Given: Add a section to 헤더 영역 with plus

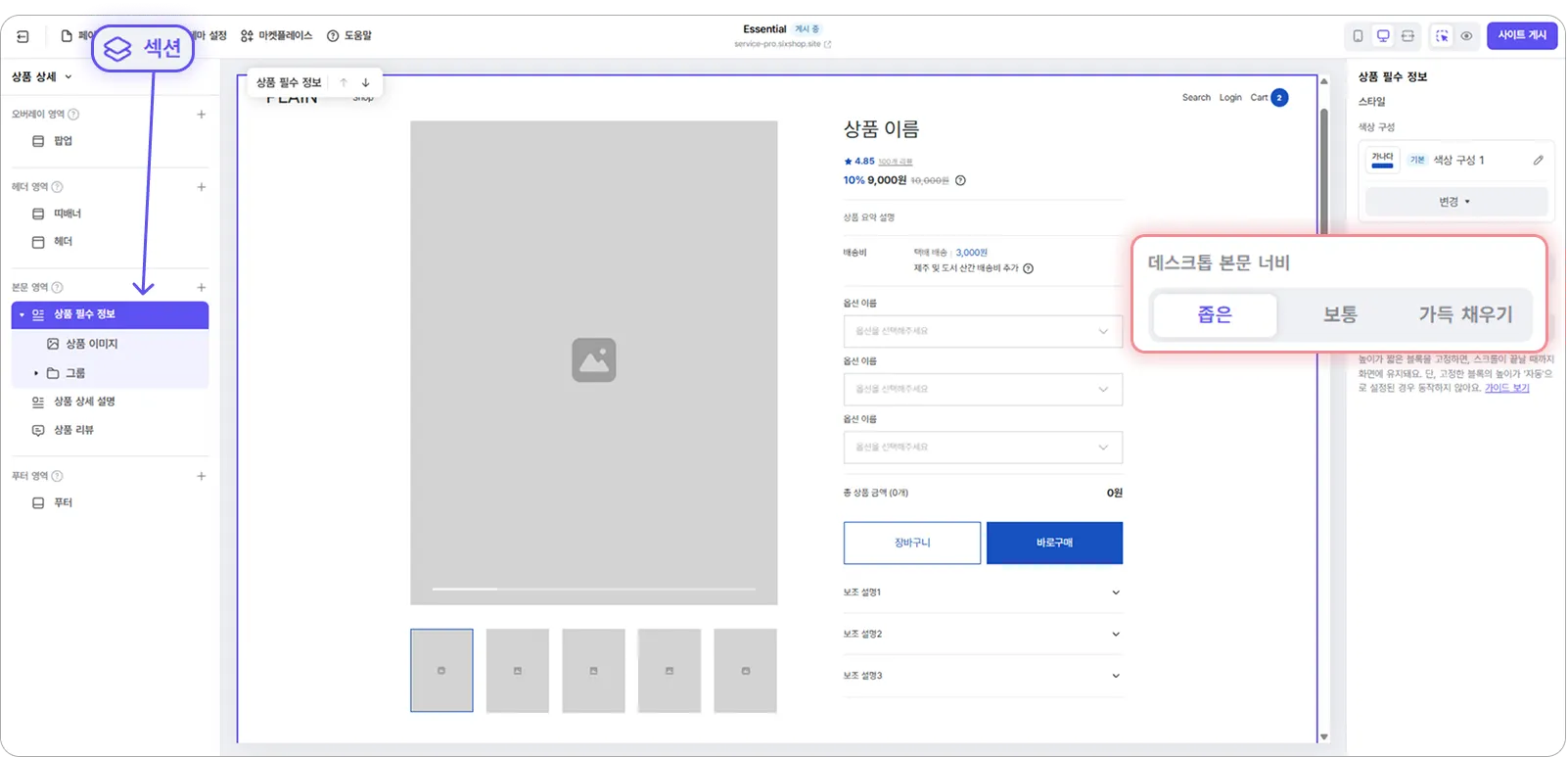Looking at the screenshot, I should 202,187.
